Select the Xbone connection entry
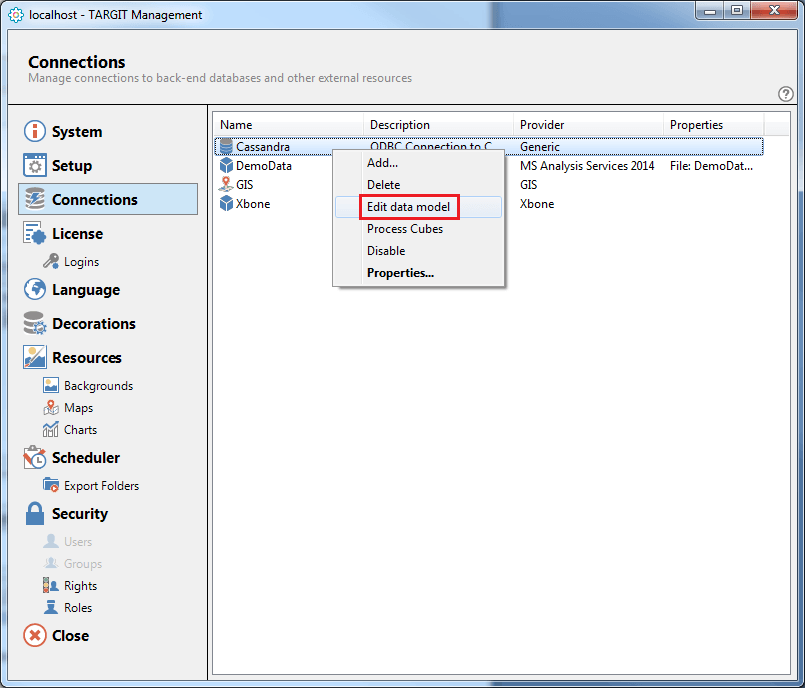 (252, 204)
